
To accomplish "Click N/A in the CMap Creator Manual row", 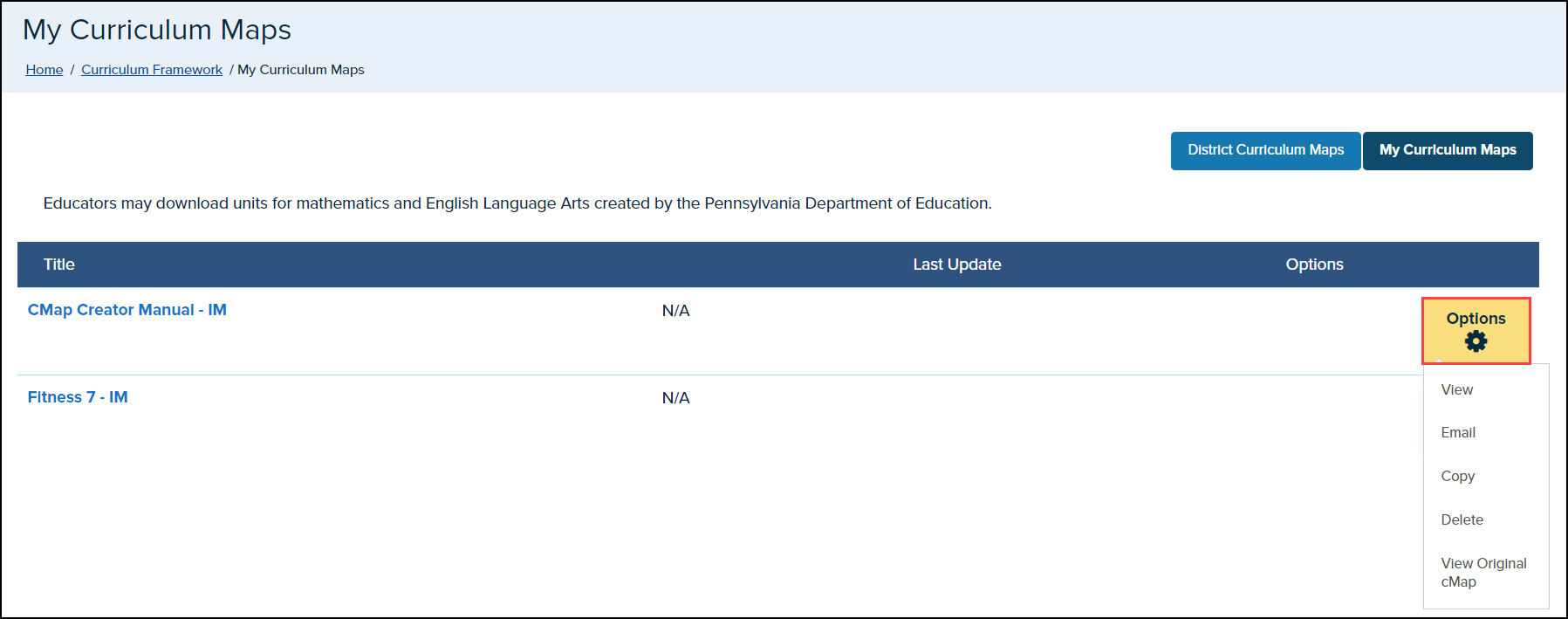I will point(675,311).
